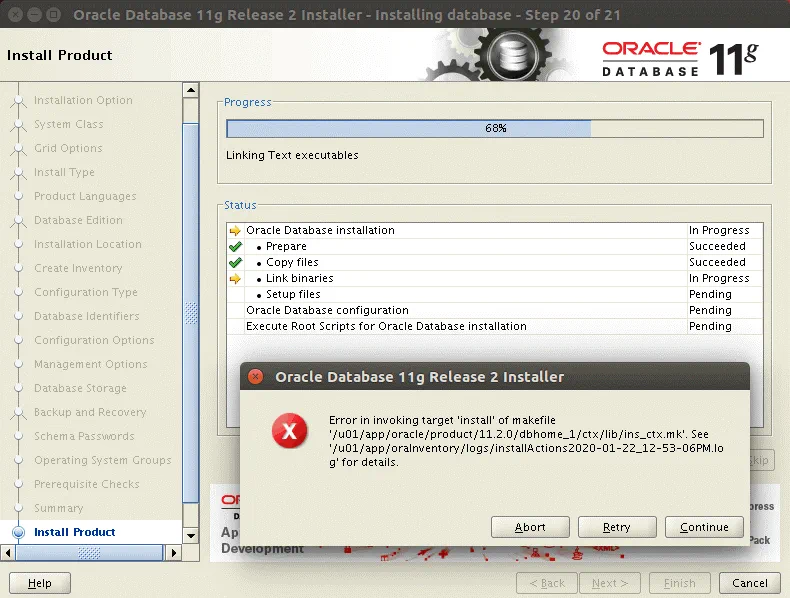The width and height of the screenshot is (790, 598).
Task: Click Continue in the error dialog
Action: (x=704, y=527)
